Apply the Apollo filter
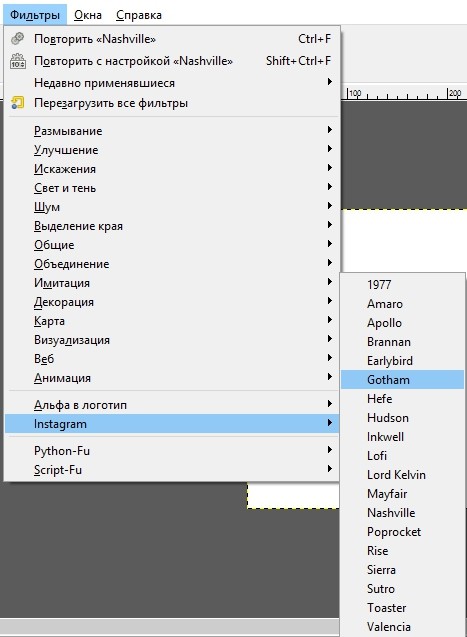Viewport: 467px width, 637px height. tap(402, 323)
